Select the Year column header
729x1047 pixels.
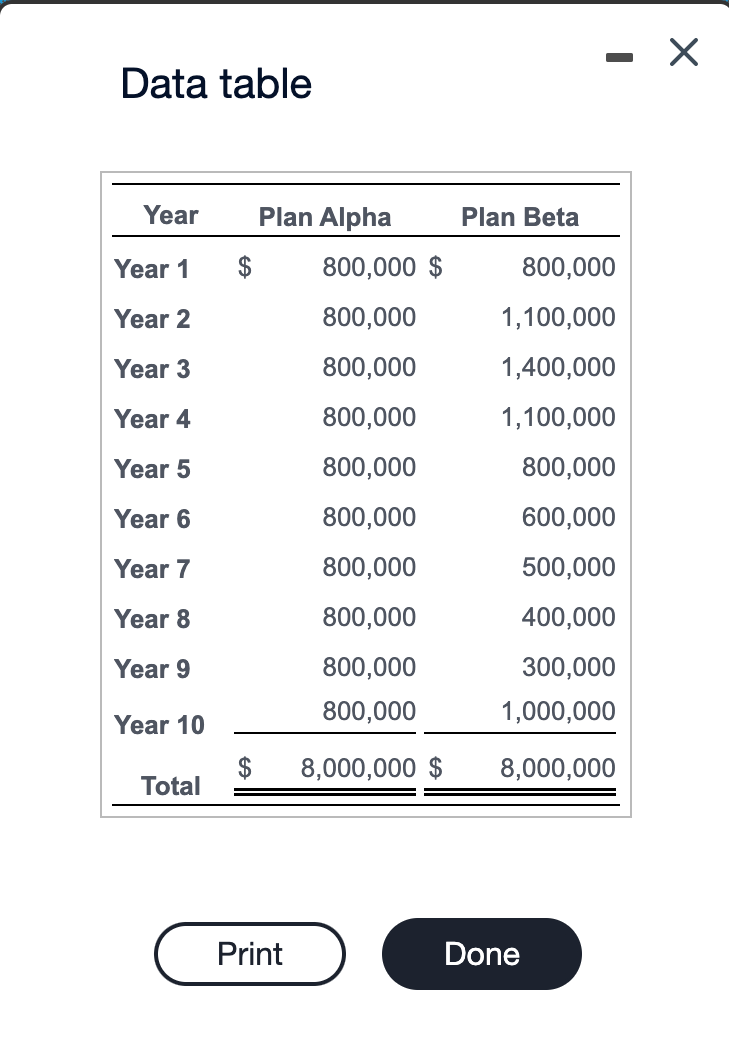(x=171, y=215)
